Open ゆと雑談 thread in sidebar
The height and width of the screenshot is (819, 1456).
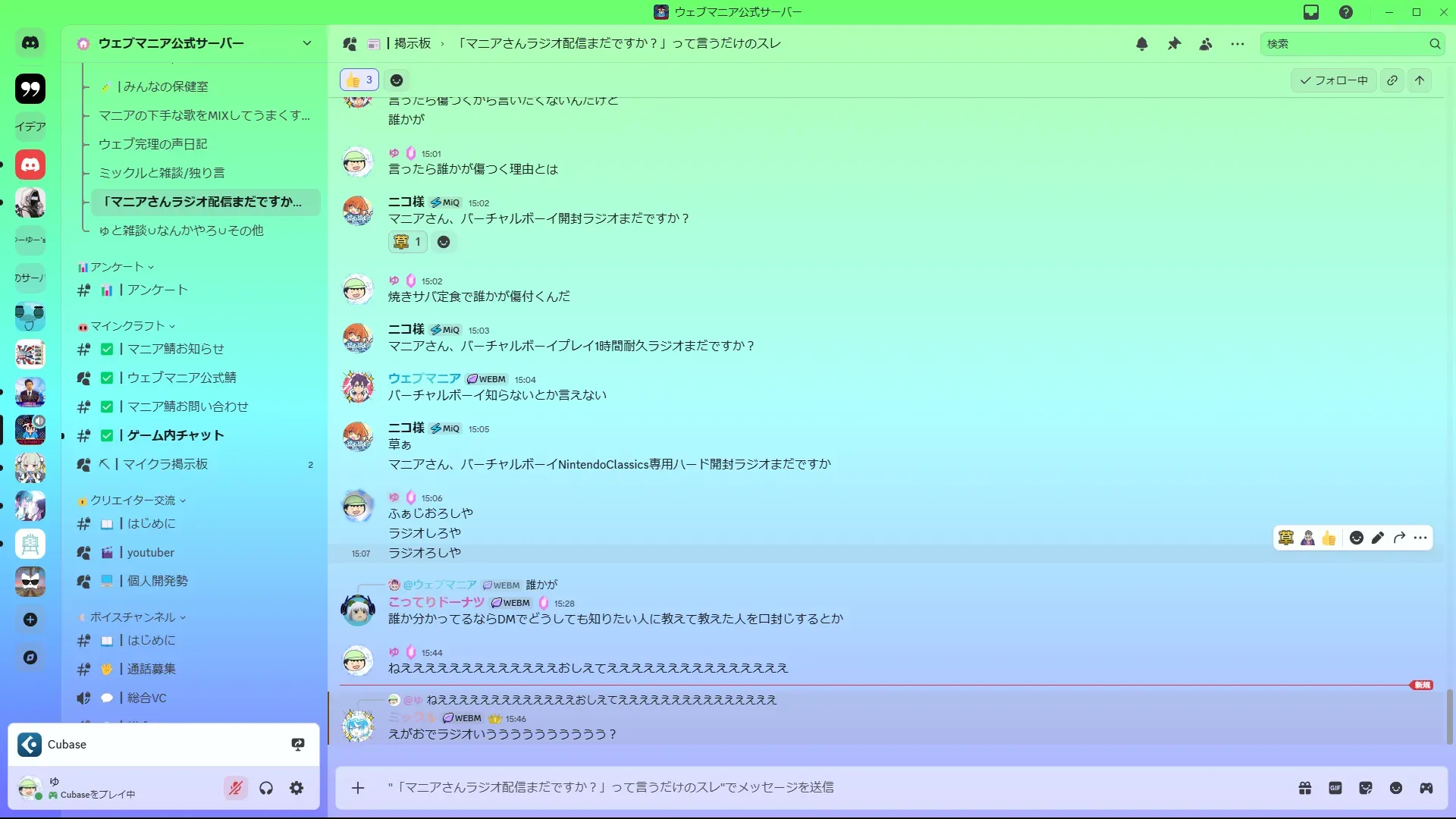click(182, 231)
